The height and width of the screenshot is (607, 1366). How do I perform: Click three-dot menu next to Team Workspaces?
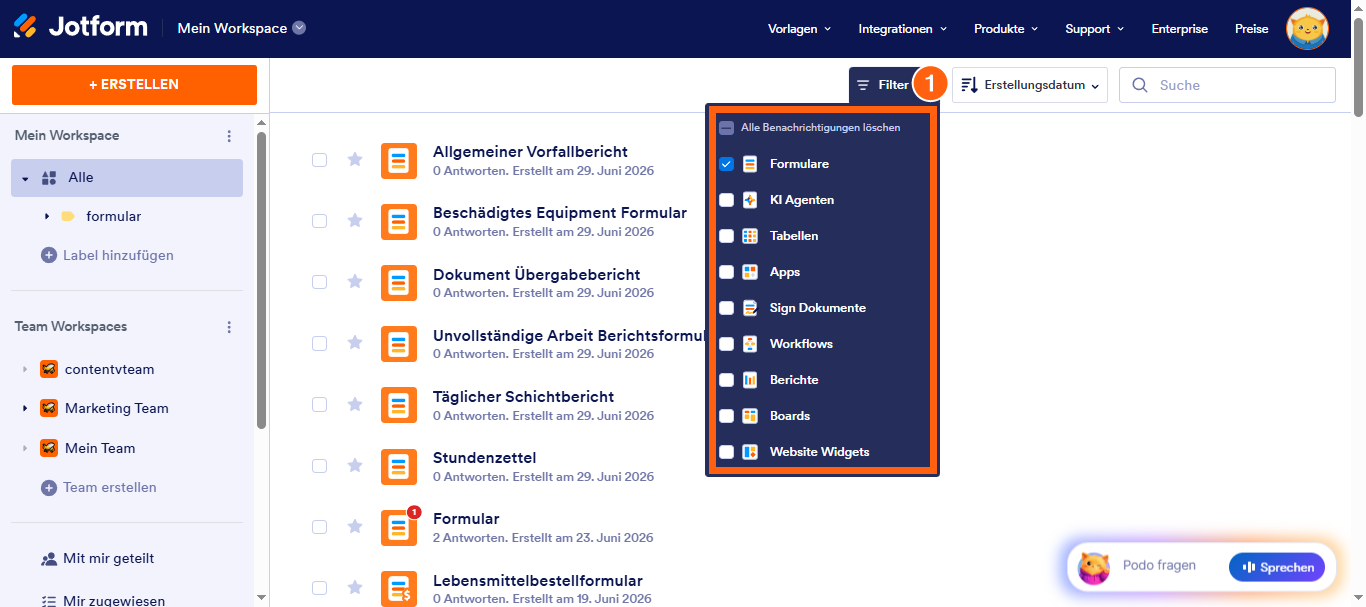click(229, 327)
